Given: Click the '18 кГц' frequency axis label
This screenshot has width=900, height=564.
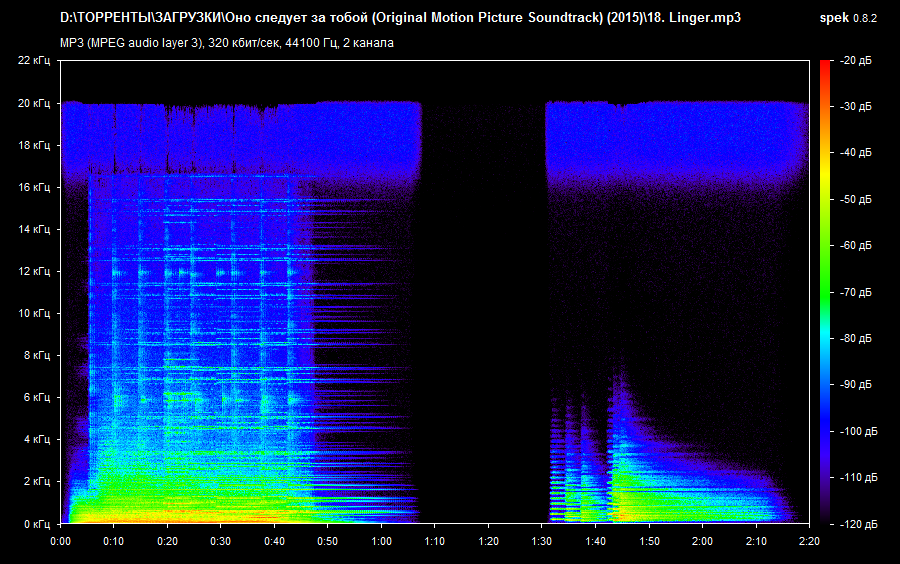Looking at the screenshot, I should (34, 145).
